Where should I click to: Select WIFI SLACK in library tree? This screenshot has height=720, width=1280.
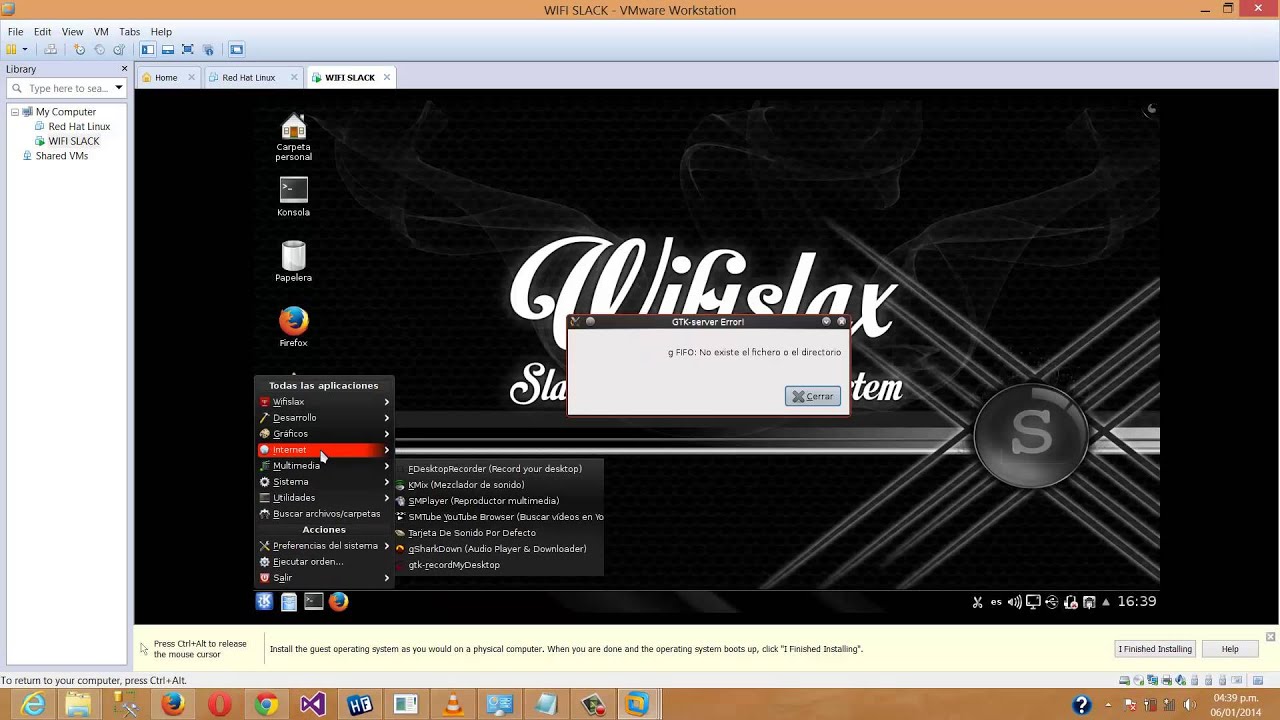pyautogui.click(x=67, y=141)
